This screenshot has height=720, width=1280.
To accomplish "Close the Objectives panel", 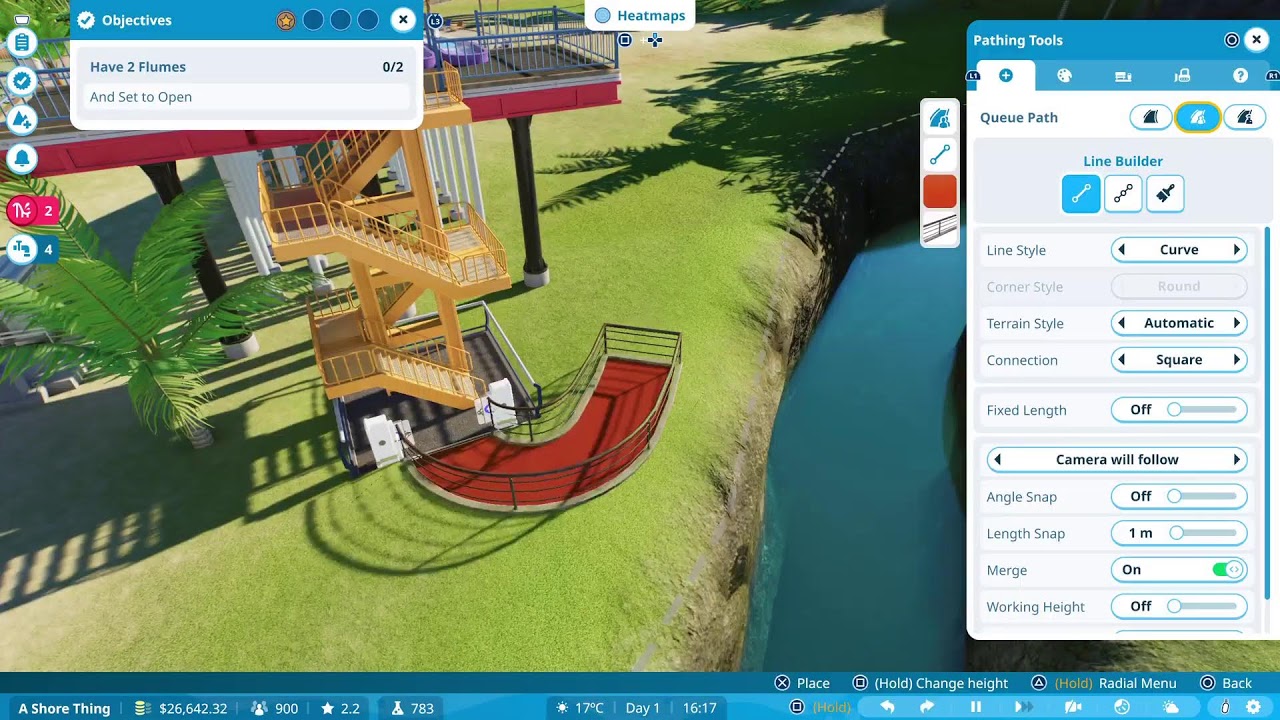I will point(402,19).
